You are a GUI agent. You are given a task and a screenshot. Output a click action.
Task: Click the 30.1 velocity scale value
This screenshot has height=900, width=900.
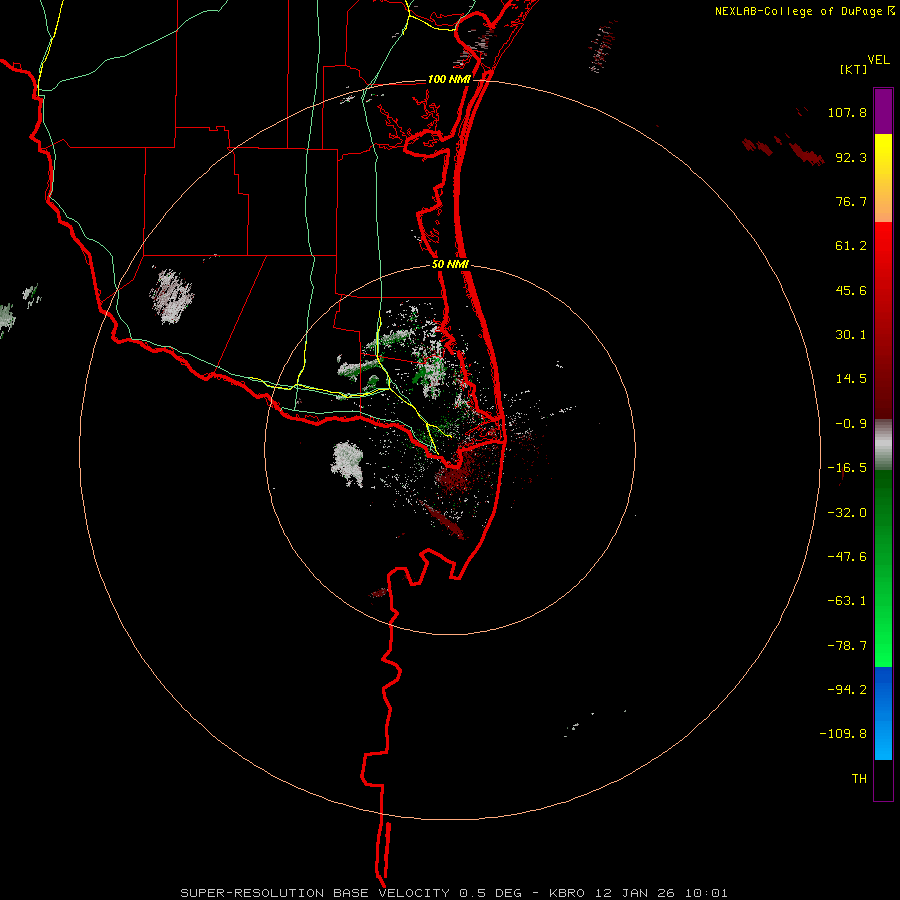(x=851, y=335)
